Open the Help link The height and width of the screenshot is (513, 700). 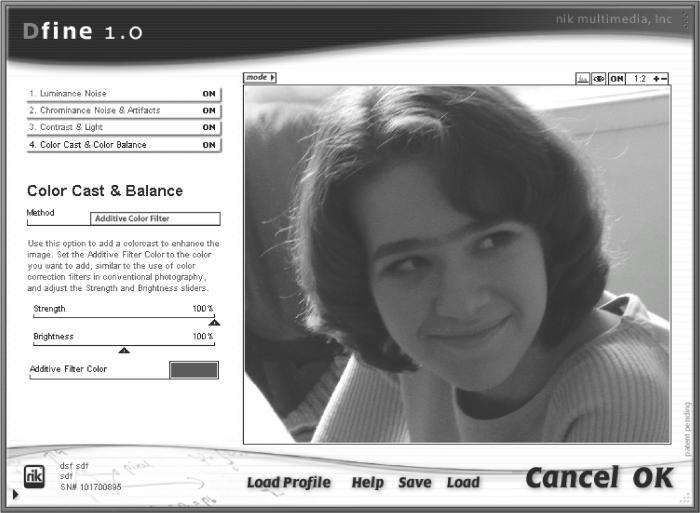(x=368, y=483)
